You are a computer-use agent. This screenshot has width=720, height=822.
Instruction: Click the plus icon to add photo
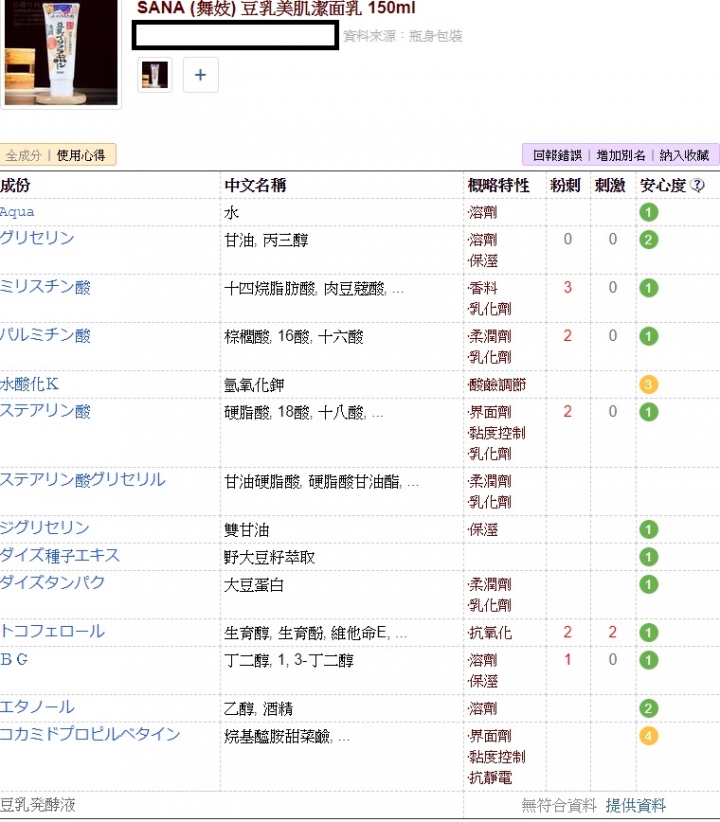200,75
